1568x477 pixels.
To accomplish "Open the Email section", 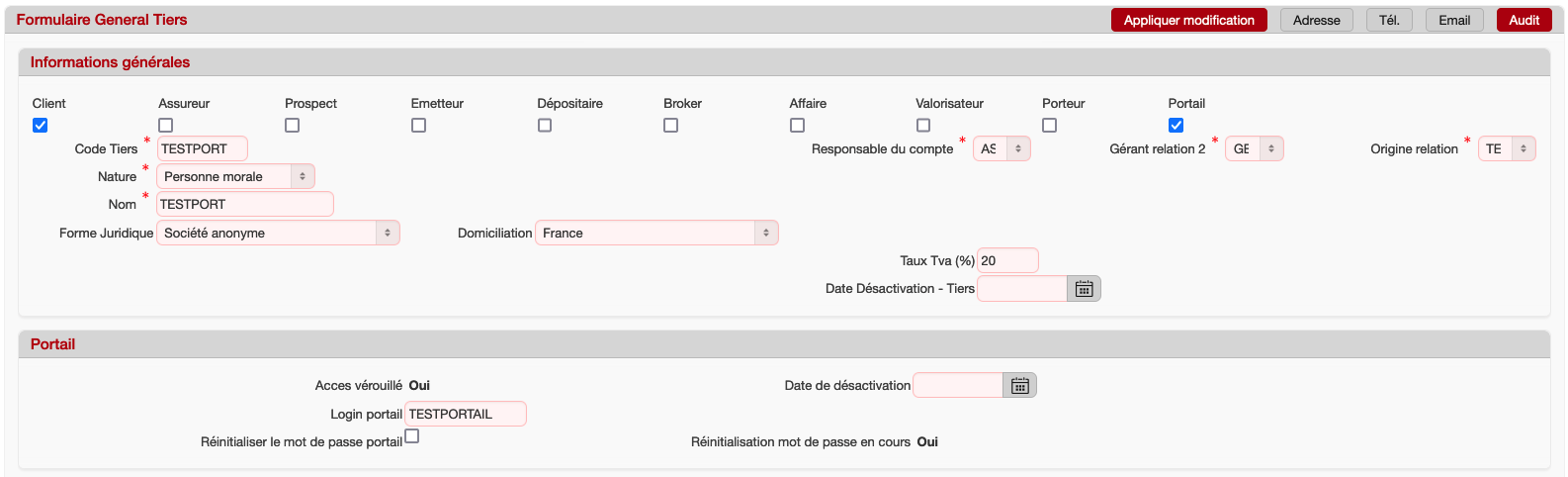I will [x=1453, y=20].
